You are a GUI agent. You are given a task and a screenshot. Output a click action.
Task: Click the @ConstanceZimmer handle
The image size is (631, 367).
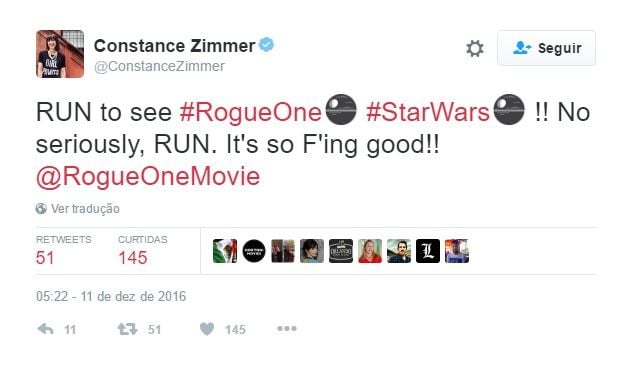coord(159,66)
